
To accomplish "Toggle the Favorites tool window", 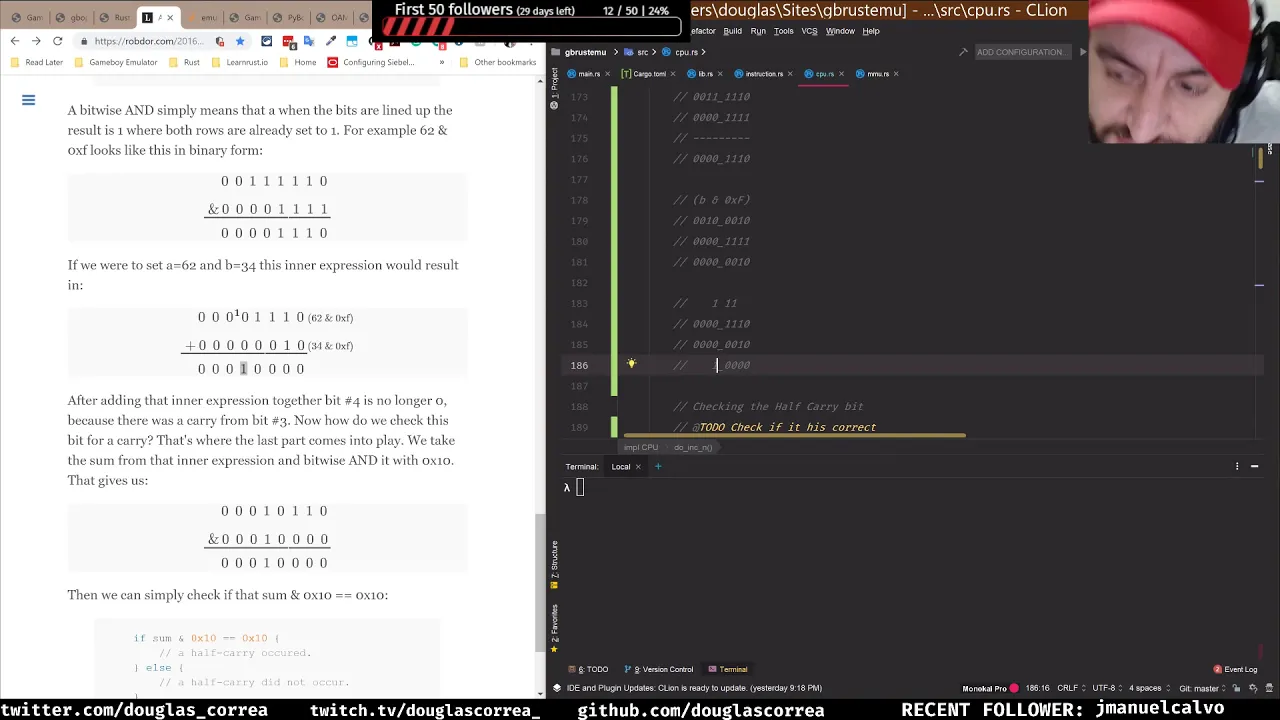I will click(554, 630).
